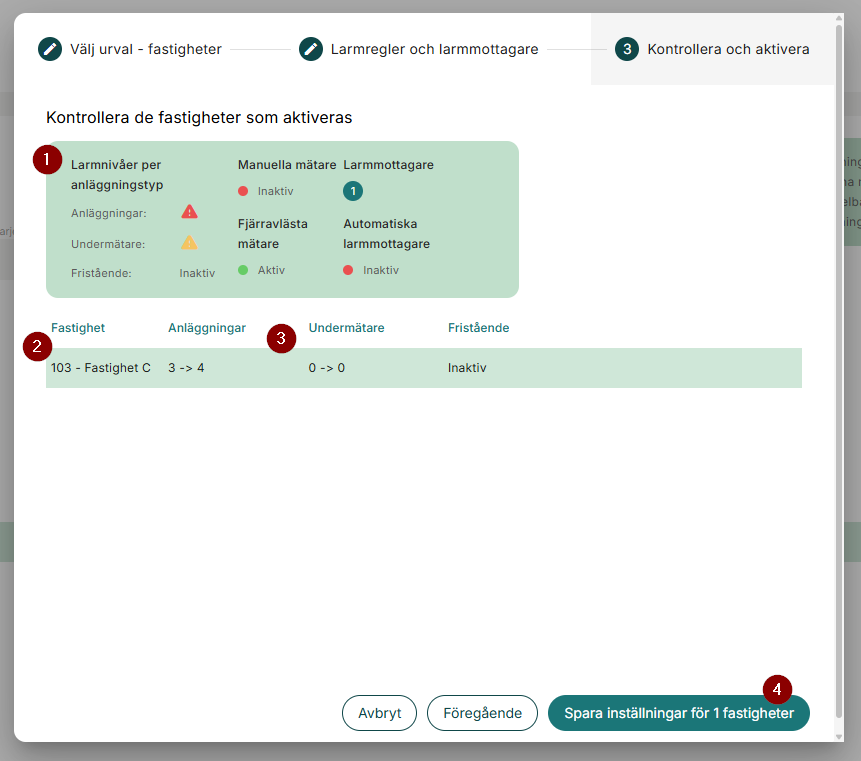This screenshot has height=761, width=861.
Task: Click the Larmmottagare count badge
Action: click(353, 191)
